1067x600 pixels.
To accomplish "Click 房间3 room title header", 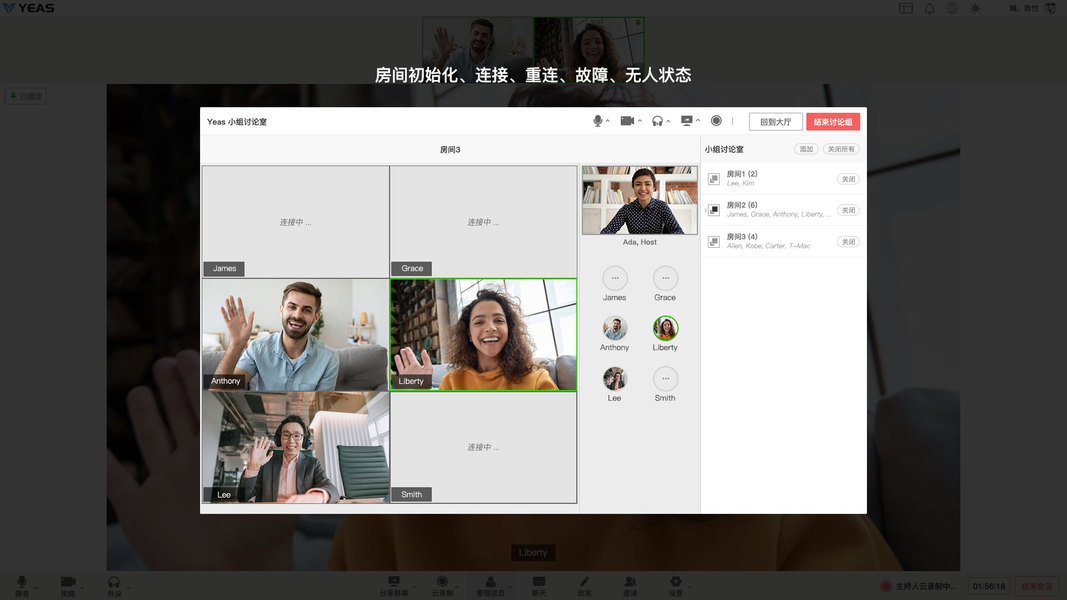I will click(450, 150).
